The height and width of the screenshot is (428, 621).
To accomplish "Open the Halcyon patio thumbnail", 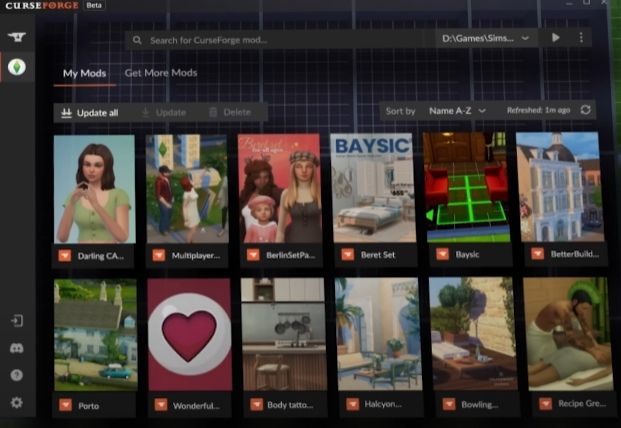I will click(x=379, y=334).
